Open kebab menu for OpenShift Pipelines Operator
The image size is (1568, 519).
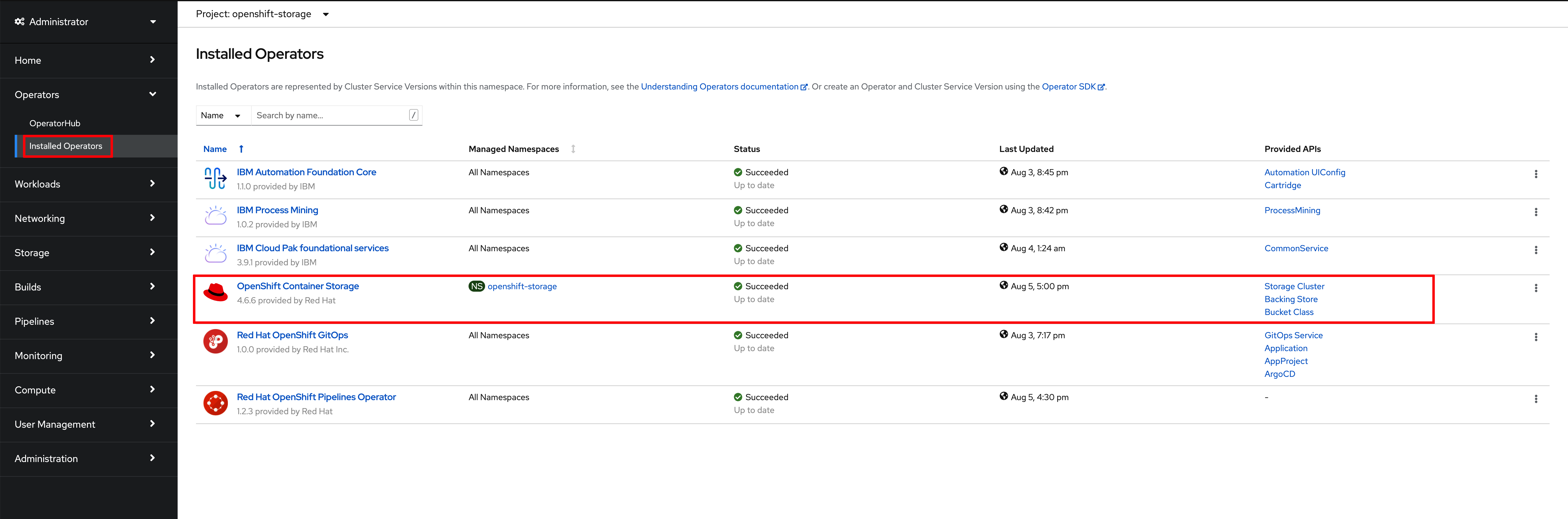pyautogui.click(x=1535, y=399)
